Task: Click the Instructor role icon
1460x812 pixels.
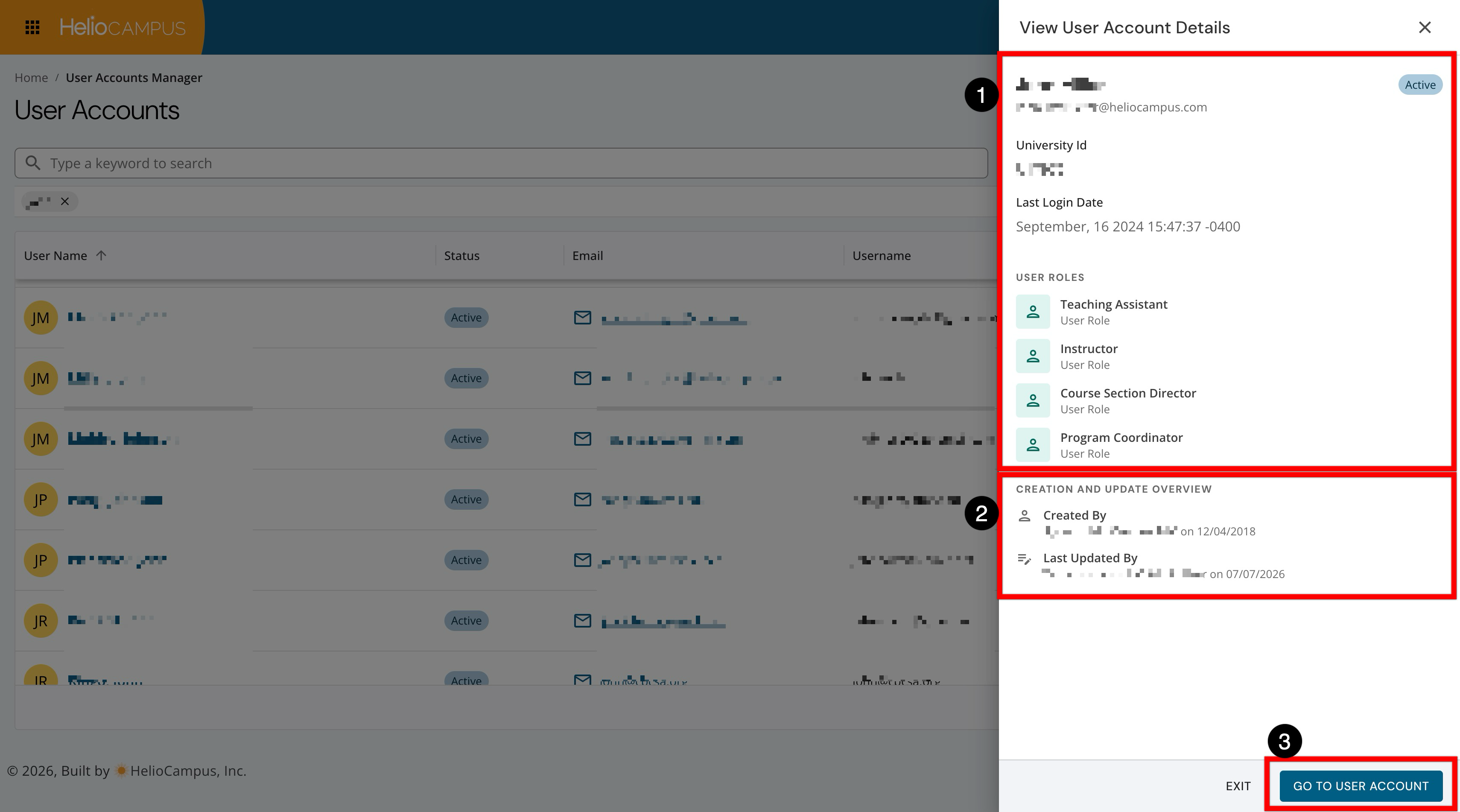Action: [1033, 356]
